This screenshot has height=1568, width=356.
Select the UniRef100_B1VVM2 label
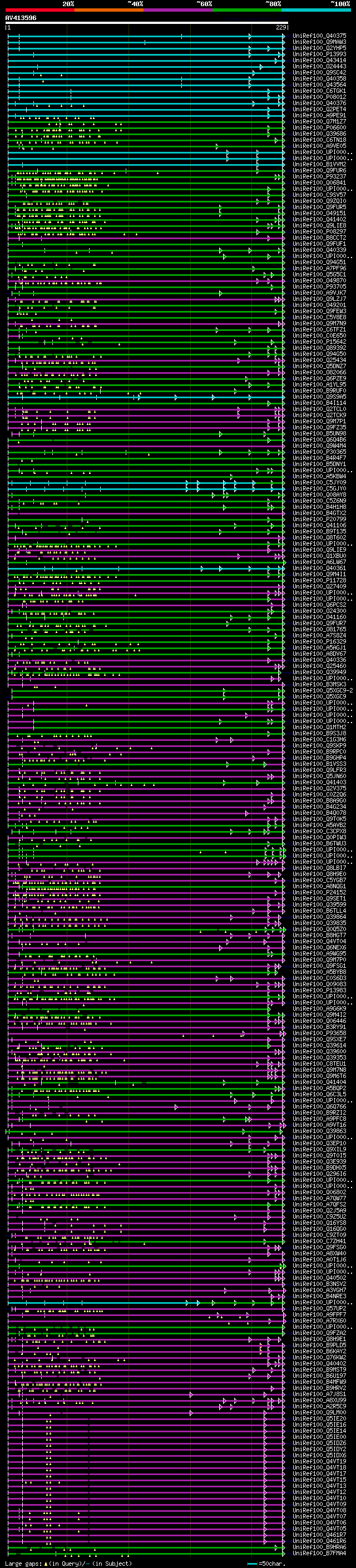pyautogui.click(x=319, y=164)
